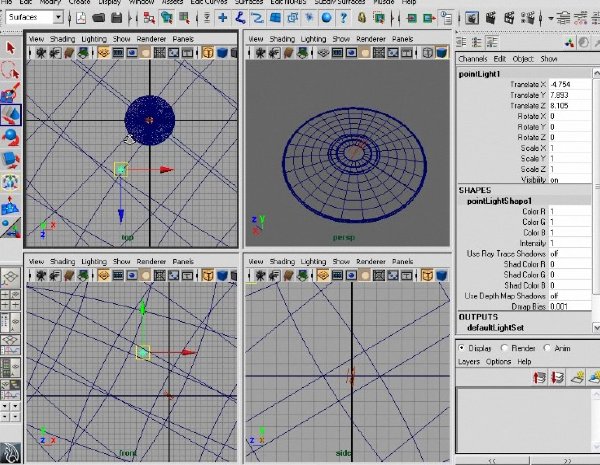Open Channels menu in Channel Box
Screen dimensions: 600x465
point(473,59)
